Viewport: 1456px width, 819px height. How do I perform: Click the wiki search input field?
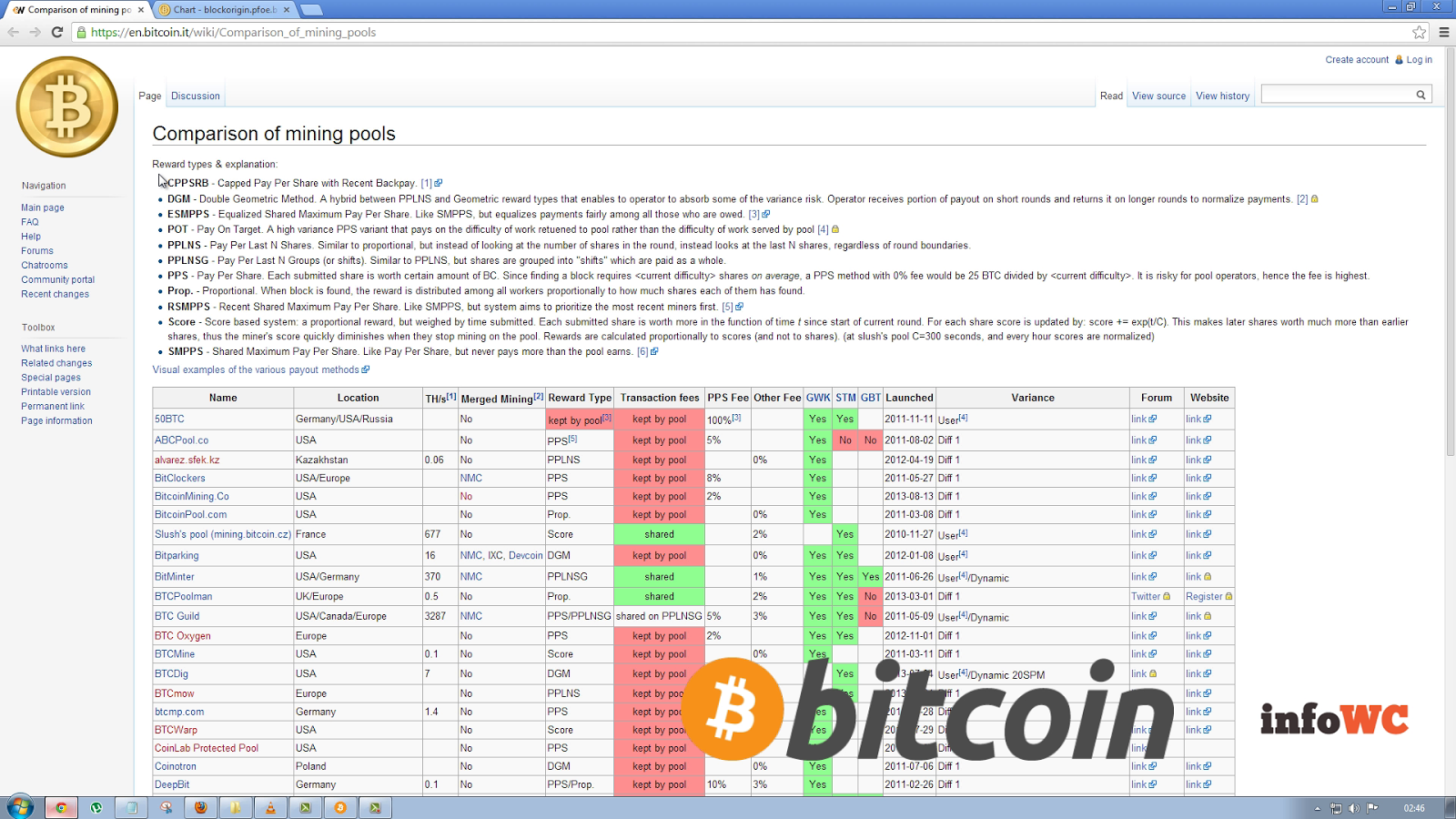(1338, 95)
